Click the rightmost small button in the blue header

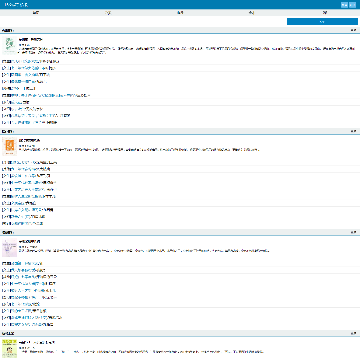pos(352,5)
